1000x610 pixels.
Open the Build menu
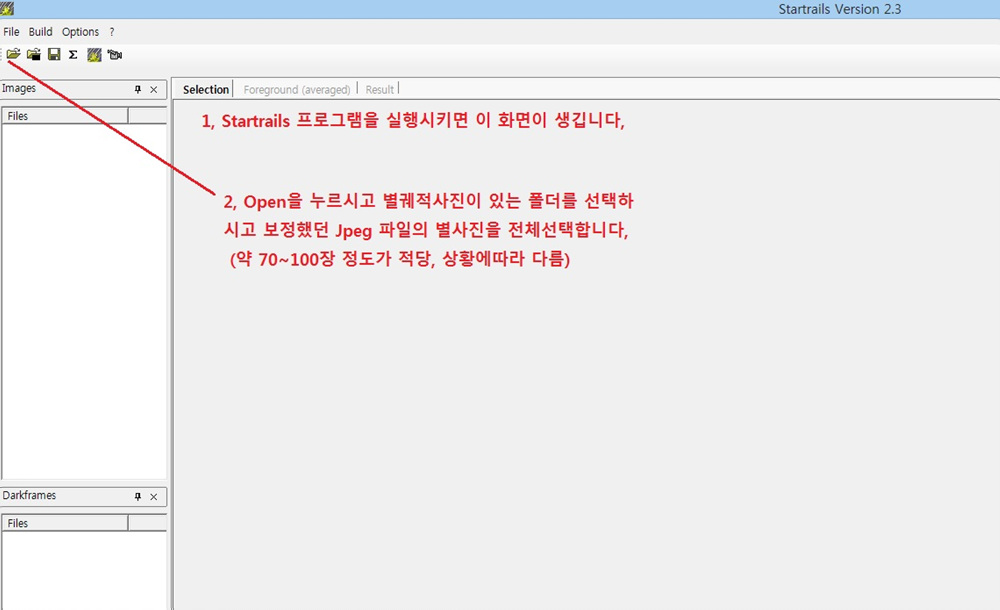coord(40,32)
